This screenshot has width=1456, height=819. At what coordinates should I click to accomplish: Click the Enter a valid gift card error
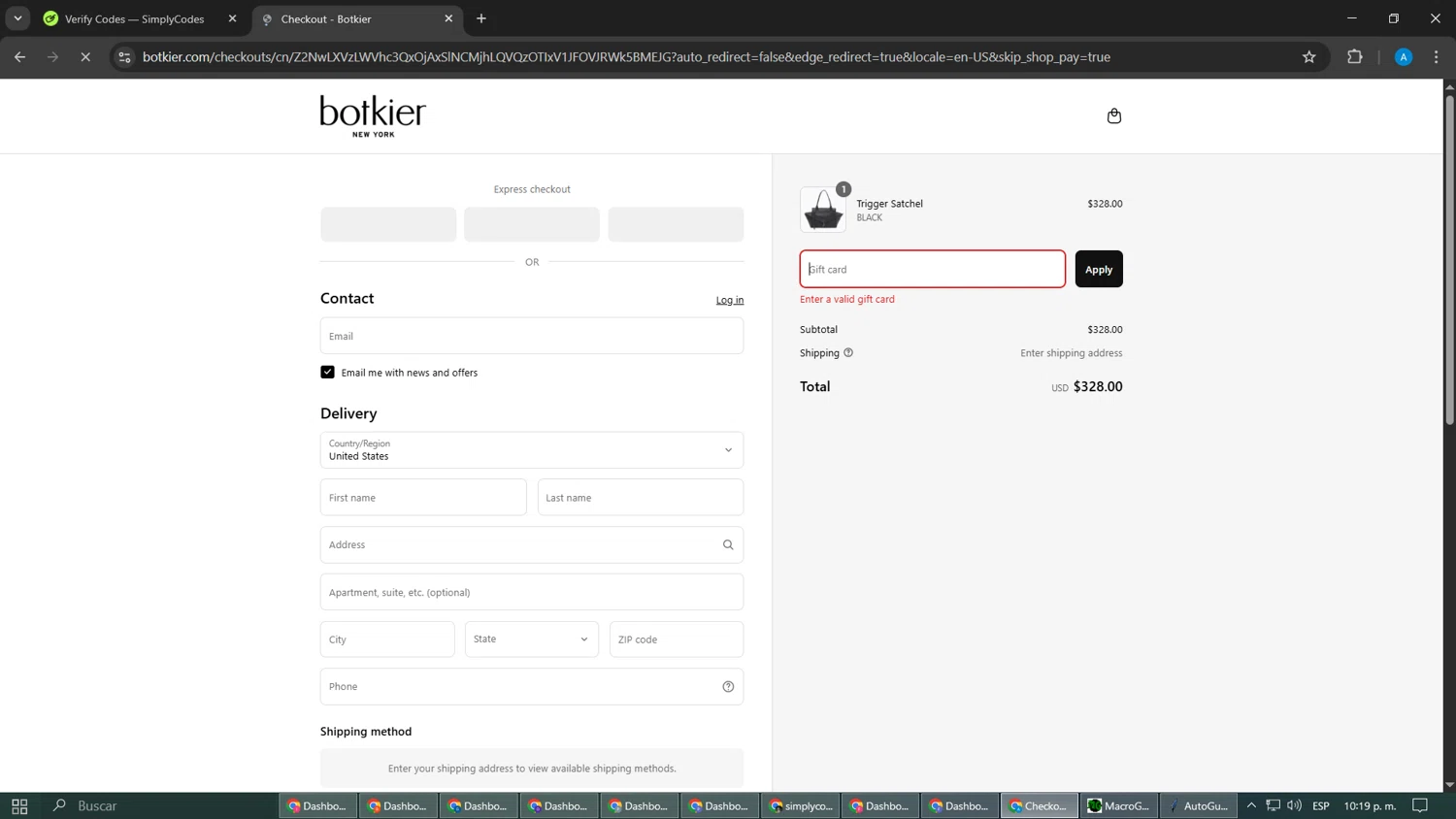coord(847,300)
